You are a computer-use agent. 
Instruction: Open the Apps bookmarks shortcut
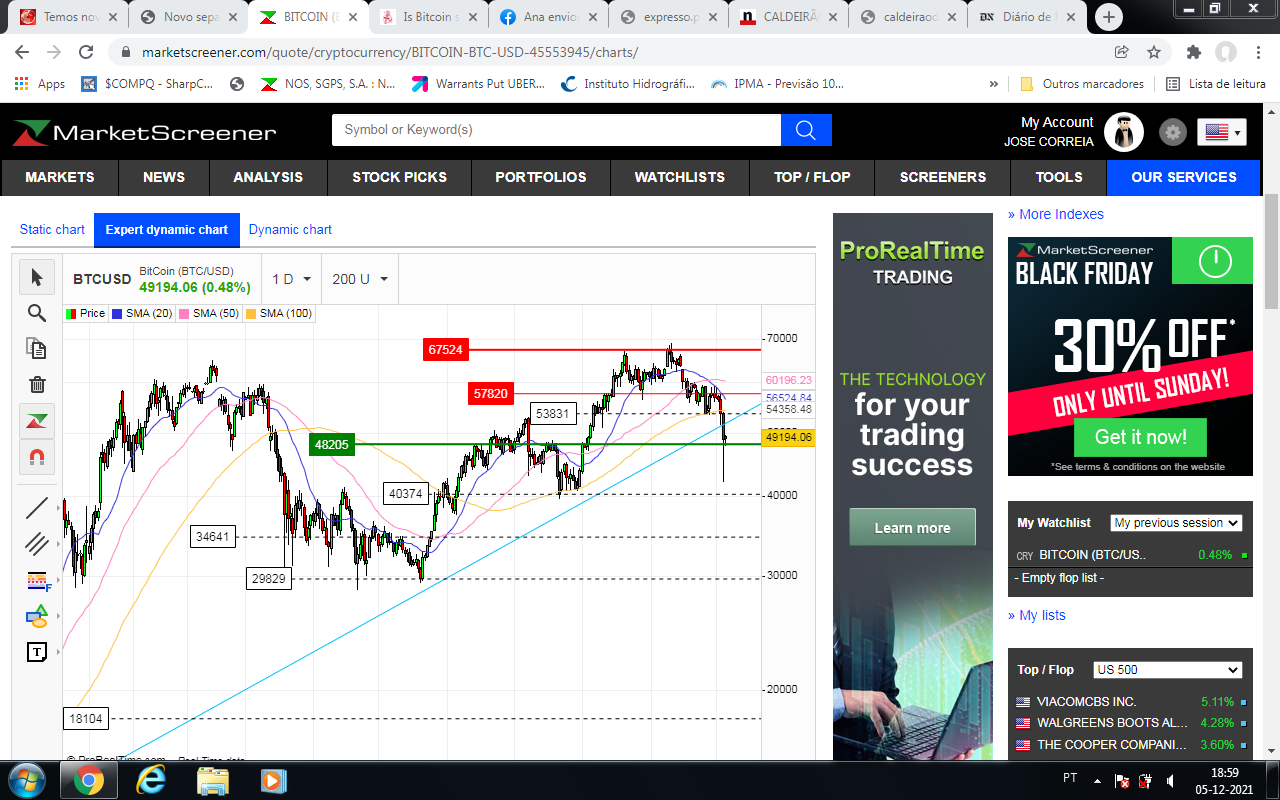(x=40, y=84)
